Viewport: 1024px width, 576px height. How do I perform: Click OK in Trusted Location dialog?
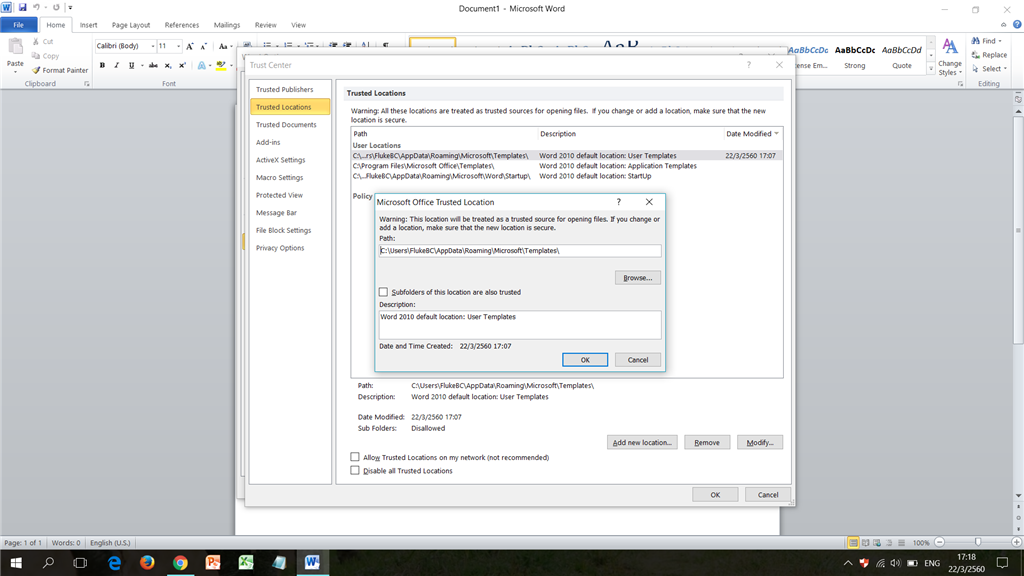(585, 360)
